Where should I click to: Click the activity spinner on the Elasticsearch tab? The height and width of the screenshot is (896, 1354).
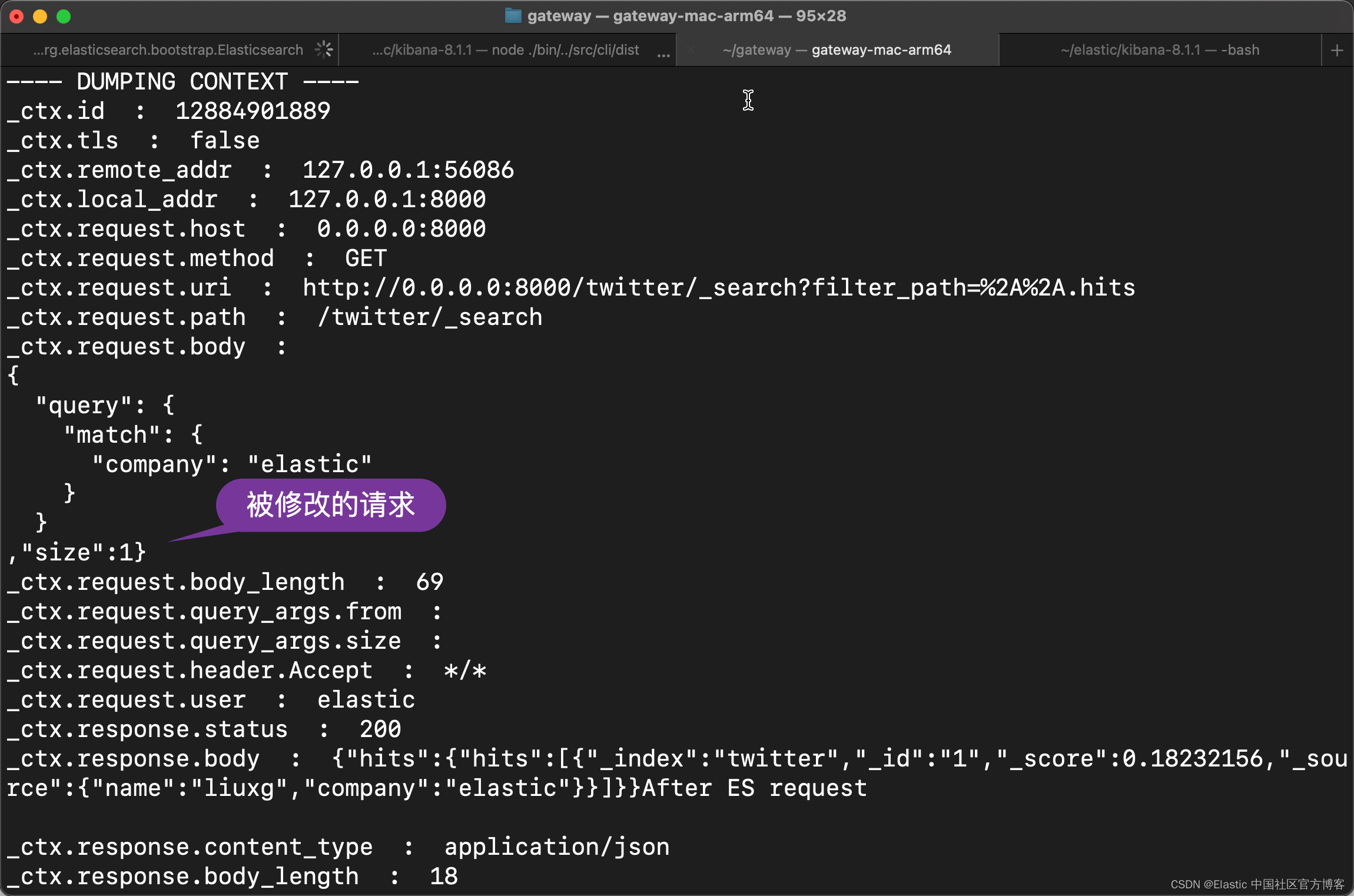tap(323, 50)
